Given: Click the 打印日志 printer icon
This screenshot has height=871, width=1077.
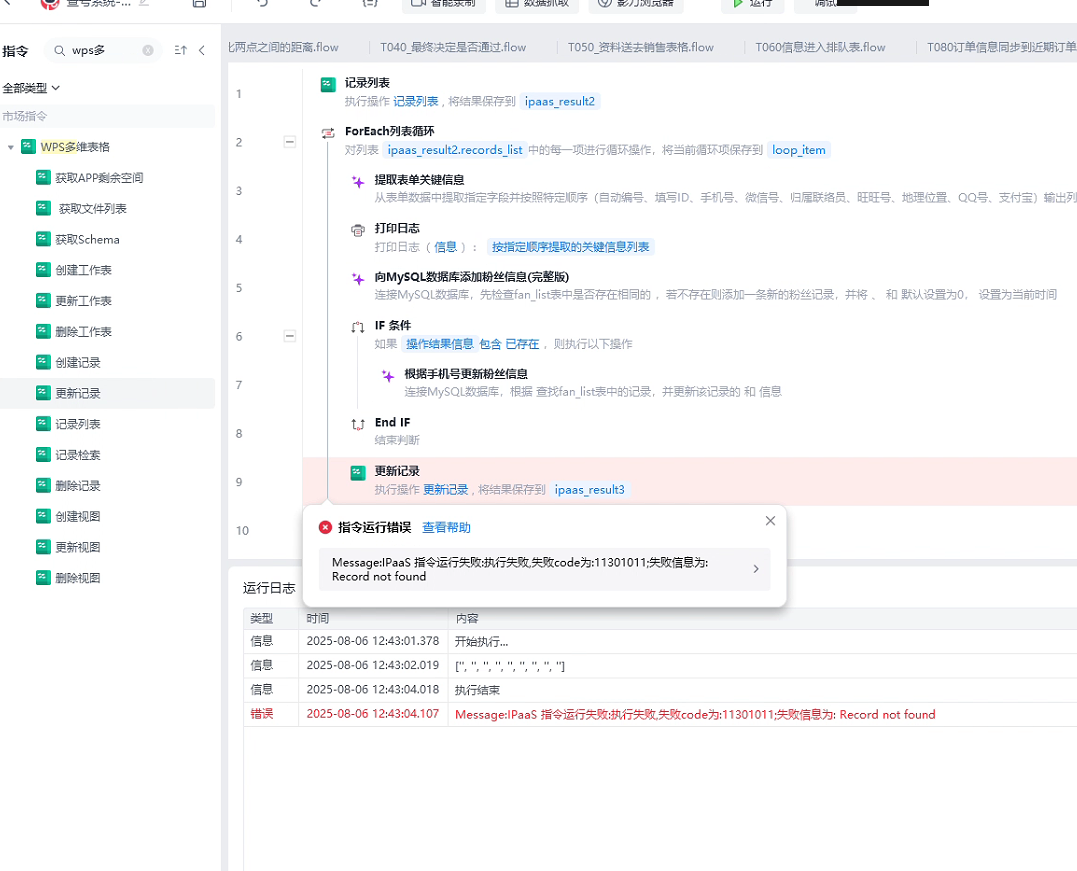Looking at the screenshot, I should tap(358, 230).
